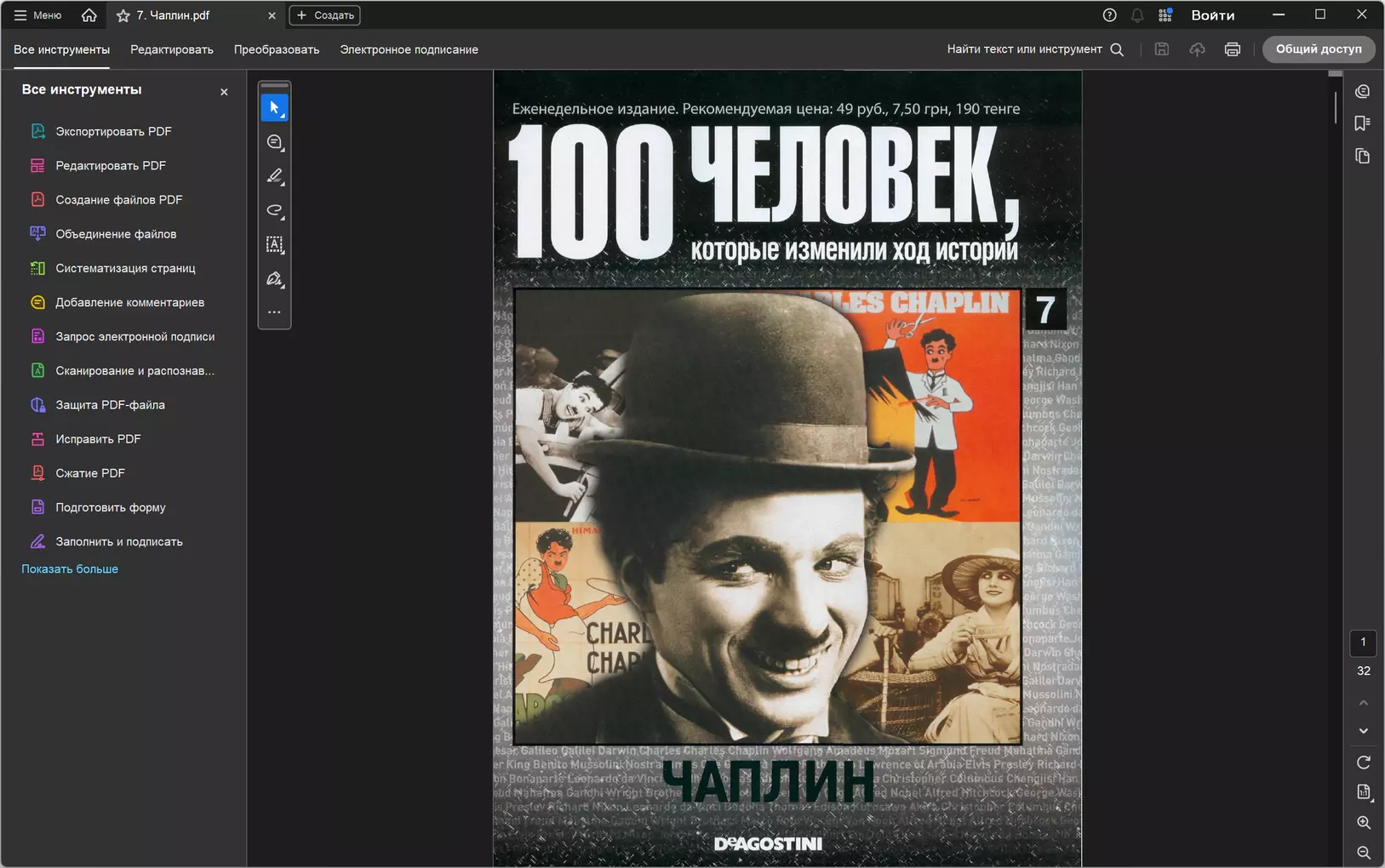Open Добавление комментариев tool
Viewport: 1385px width, 868px height.
[x=123, y=302]
